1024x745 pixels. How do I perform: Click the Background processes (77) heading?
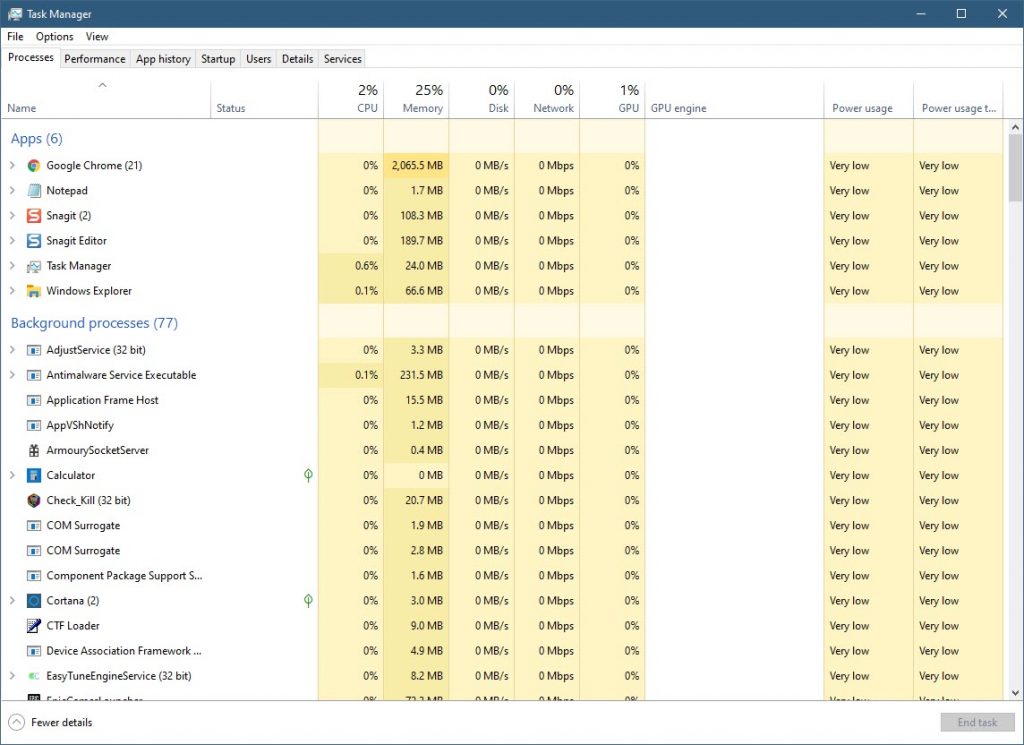pos(94,323)
